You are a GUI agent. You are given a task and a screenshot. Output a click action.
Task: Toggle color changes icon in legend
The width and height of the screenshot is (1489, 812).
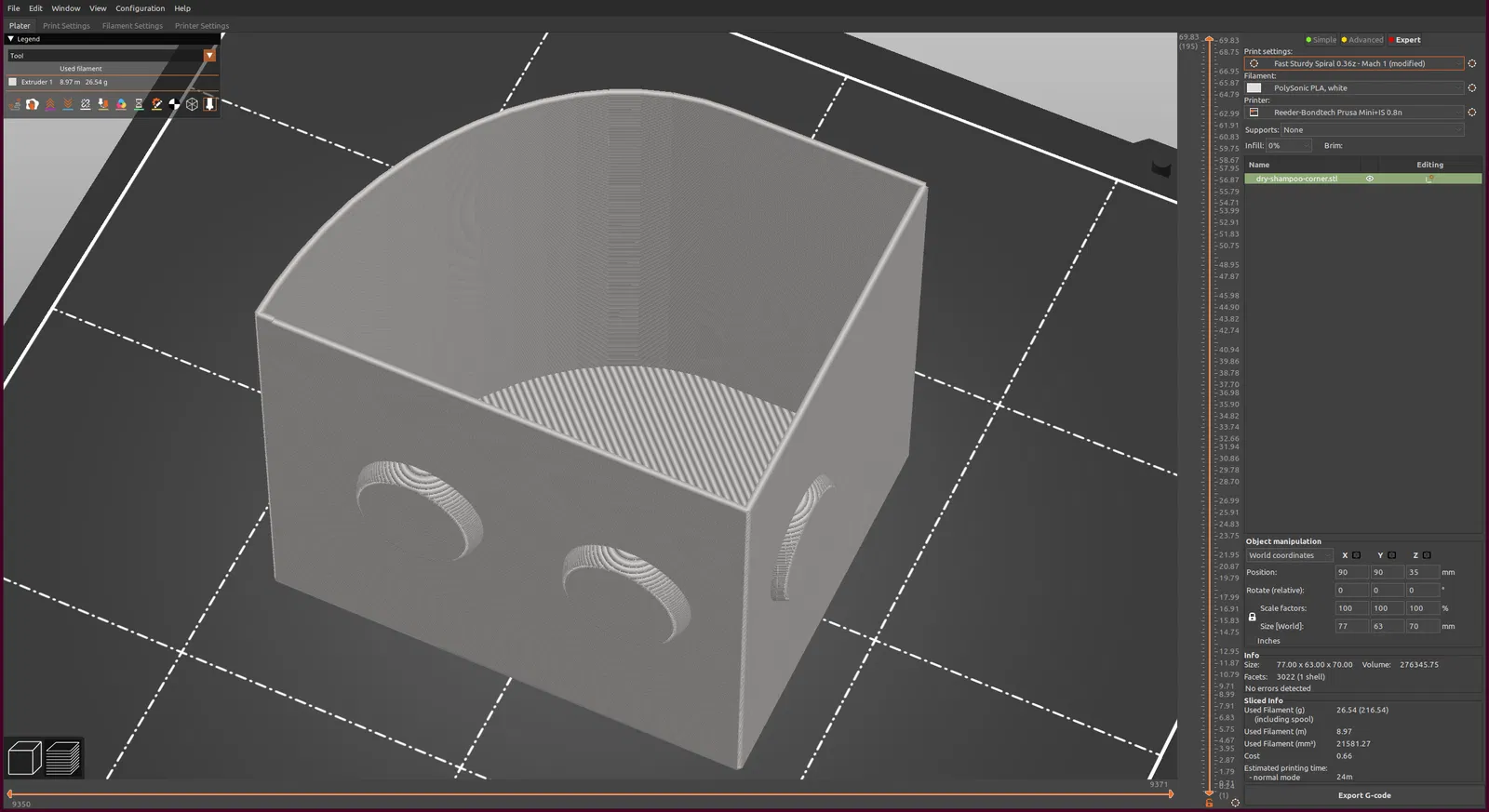pyautogui.click(x=121, y=104)
